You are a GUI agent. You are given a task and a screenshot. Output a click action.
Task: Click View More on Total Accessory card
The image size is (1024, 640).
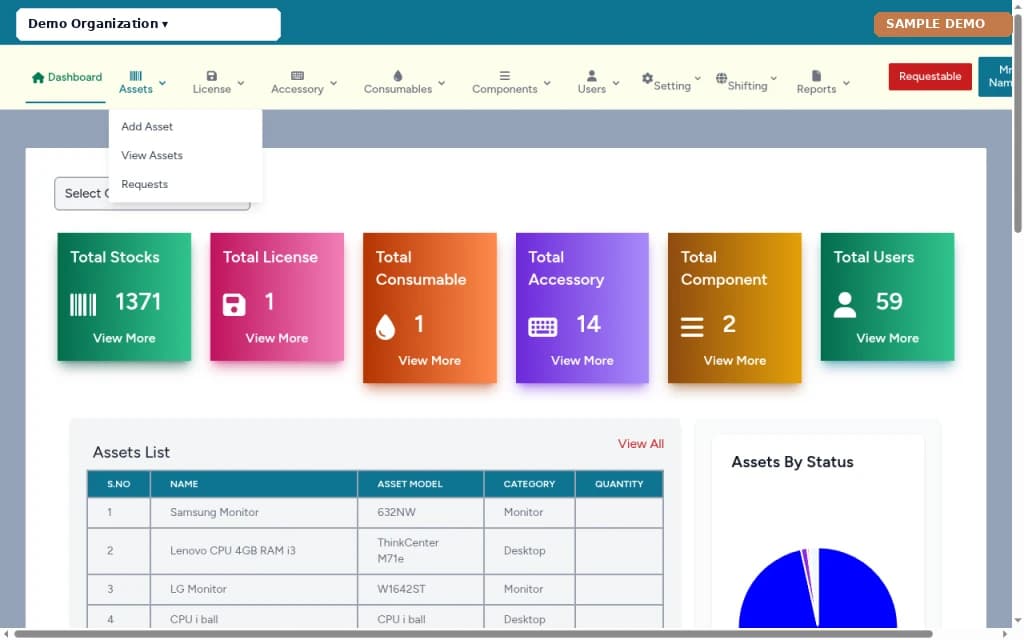[582, 360]
